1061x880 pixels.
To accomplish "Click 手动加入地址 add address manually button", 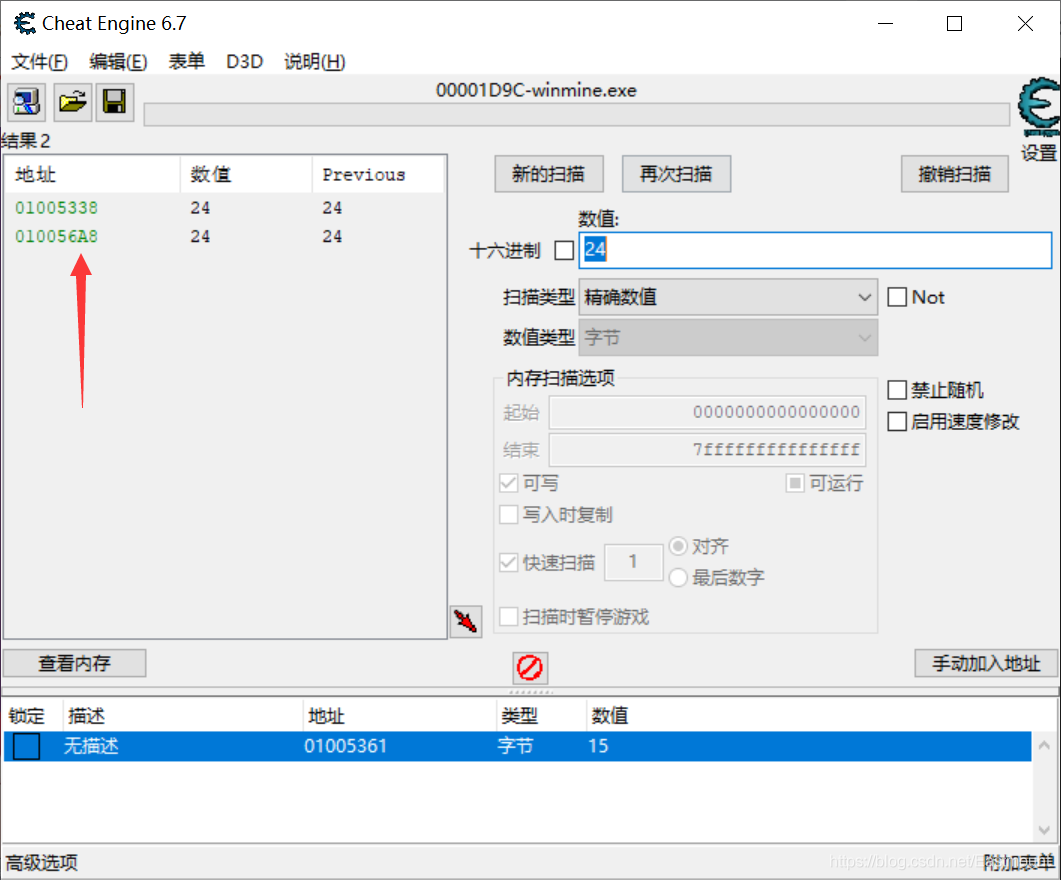I will (986, 663).
